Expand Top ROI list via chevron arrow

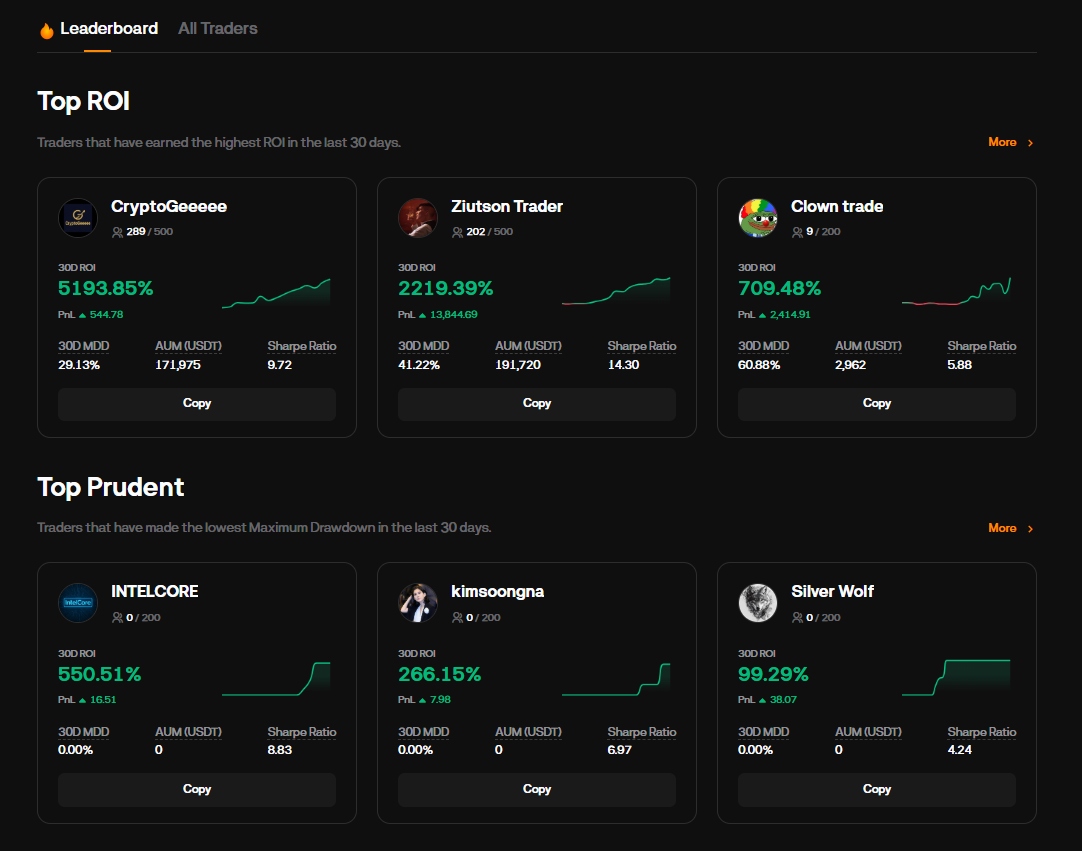(x=1030, y=143)
